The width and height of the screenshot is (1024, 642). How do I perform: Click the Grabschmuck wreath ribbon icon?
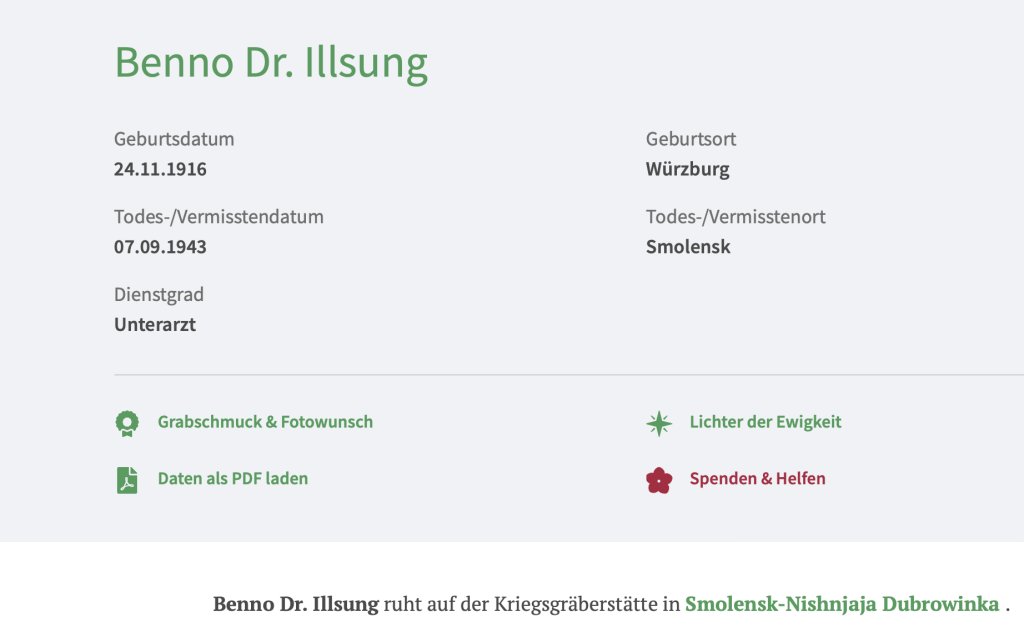click(126, 423)
